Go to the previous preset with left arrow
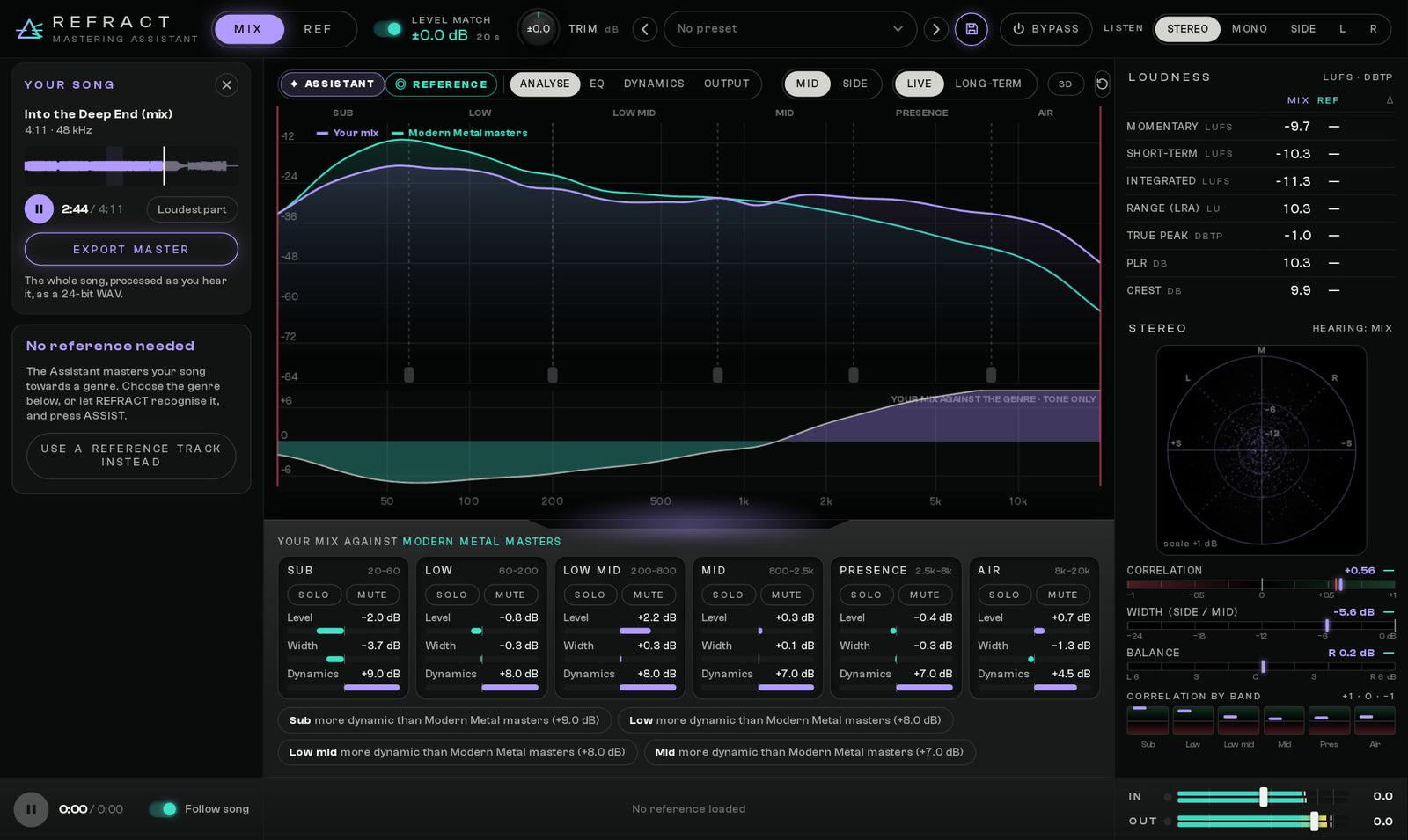This screenshot has width=1408, height=840. [645, 29]
